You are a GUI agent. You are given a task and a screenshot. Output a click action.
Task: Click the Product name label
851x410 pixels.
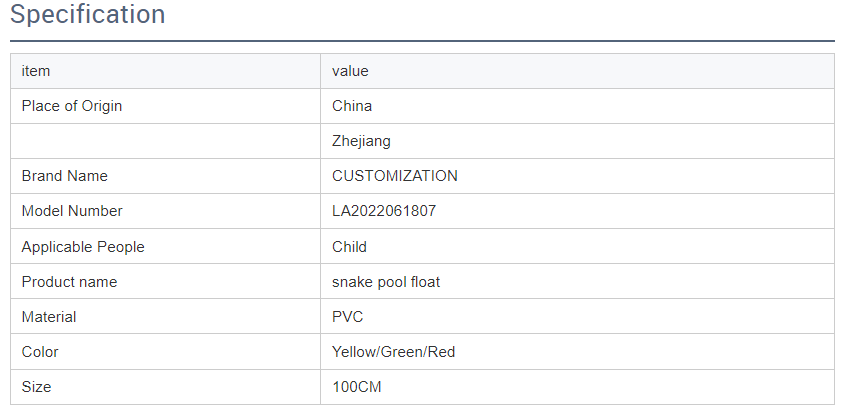(69, 282)
